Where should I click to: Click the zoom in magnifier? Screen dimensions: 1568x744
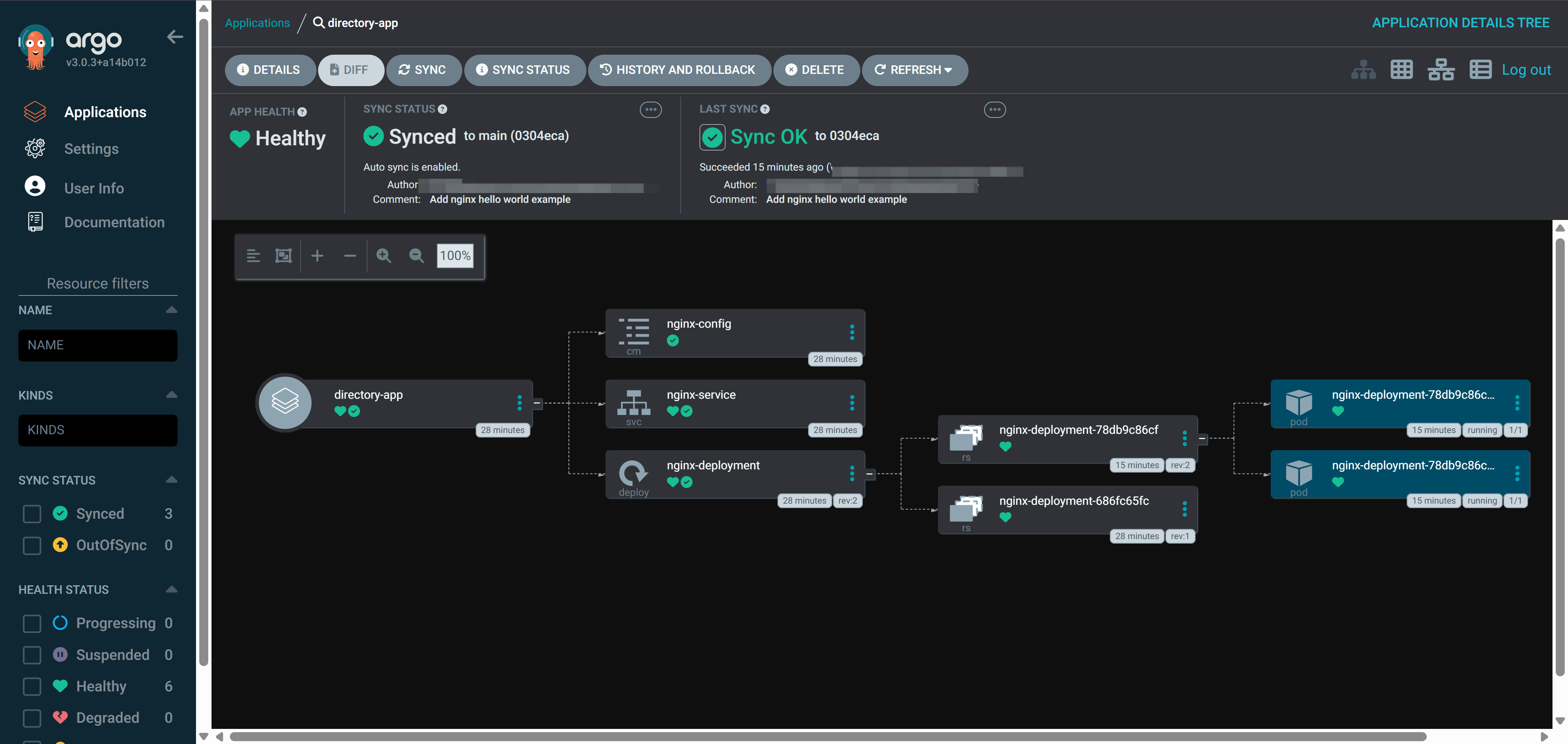pyautogui.click(x=383, y=255)
